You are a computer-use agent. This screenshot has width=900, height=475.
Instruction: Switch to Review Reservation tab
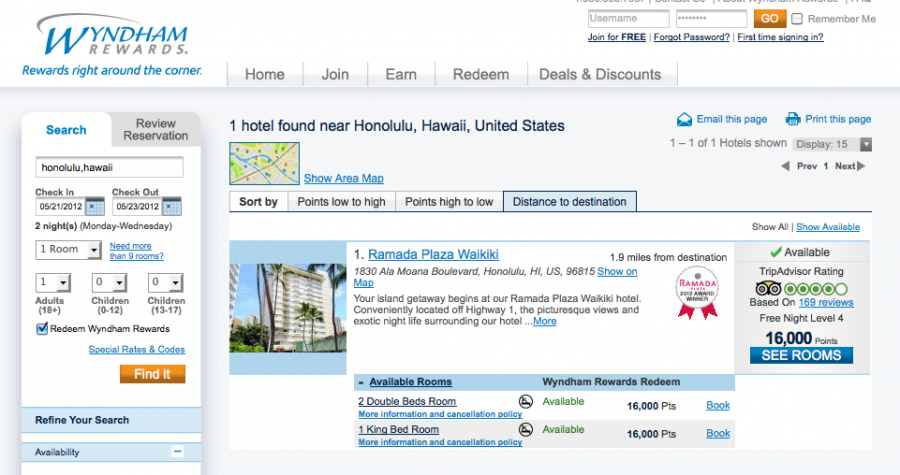coord(156,130)
